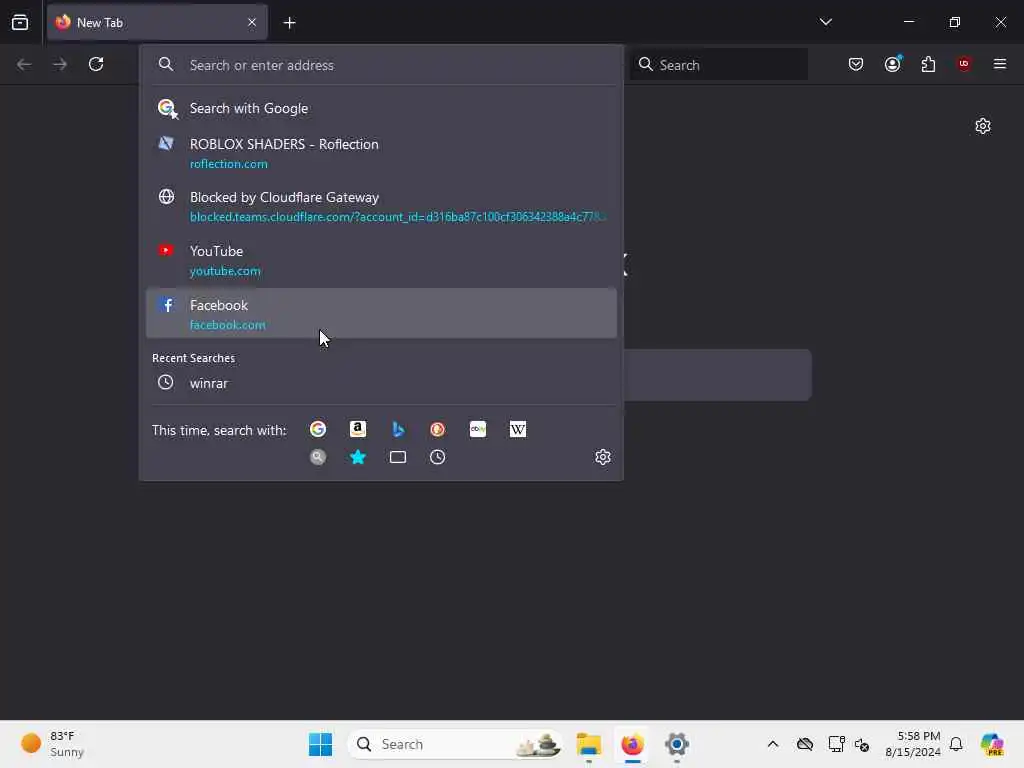Open the Windows Start menu
Image resolution: width=1024 pixels, height=768 pixels.
(320, 744)
